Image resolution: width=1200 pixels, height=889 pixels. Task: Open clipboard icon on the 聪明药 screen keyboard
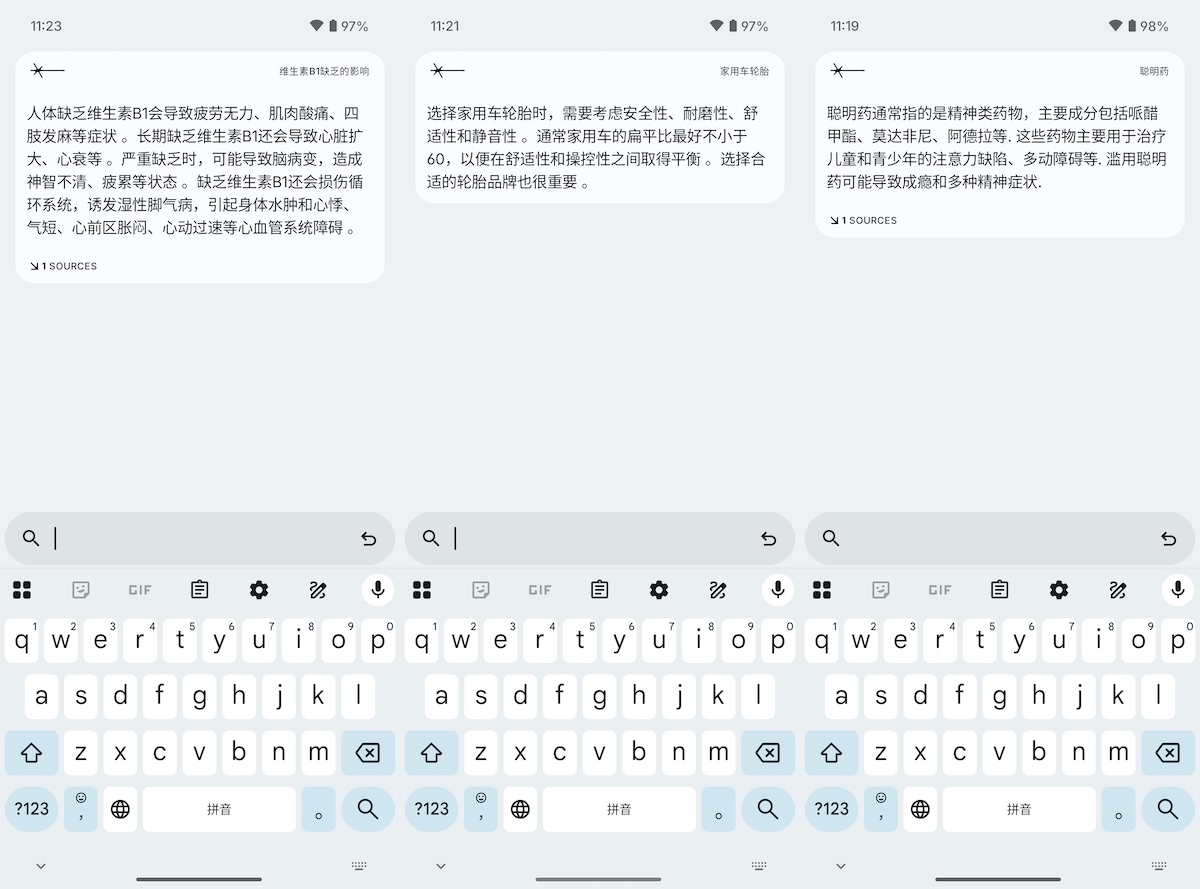pos(999,590)
